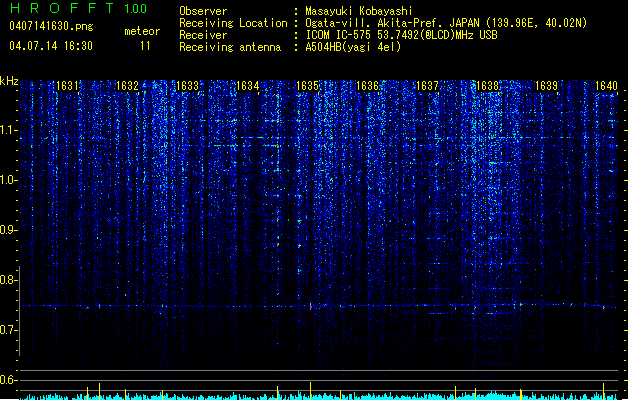The image size is (629, 400).
Task: Click the date stamp 04.07.14 16:30
Action: tap(51, 46)
